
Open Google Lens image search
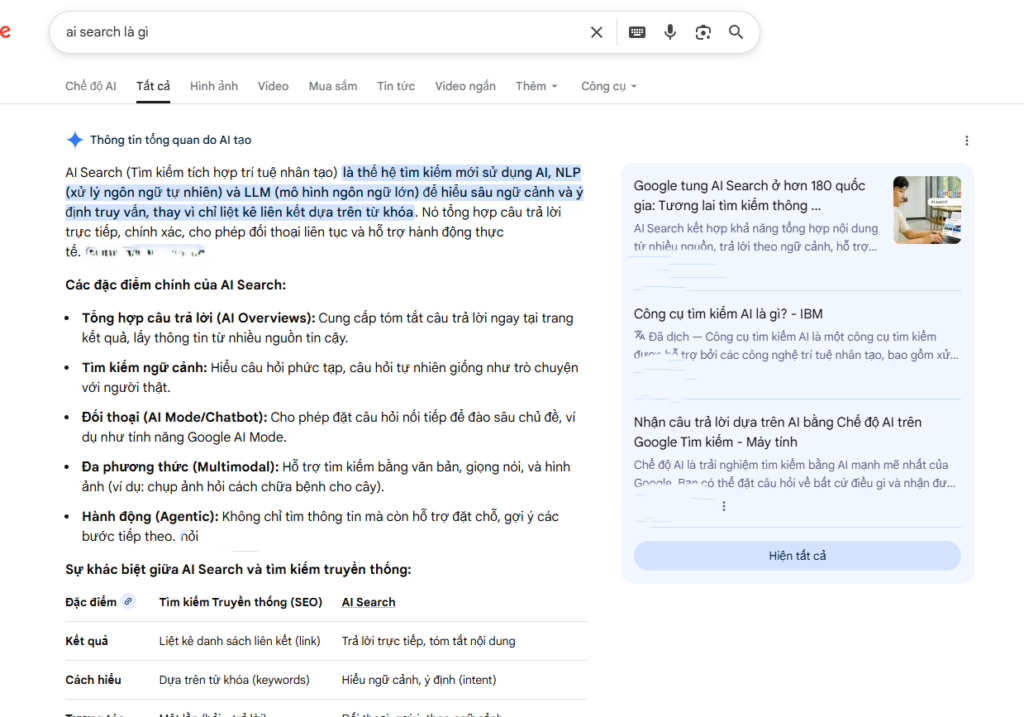click(703, 32)
